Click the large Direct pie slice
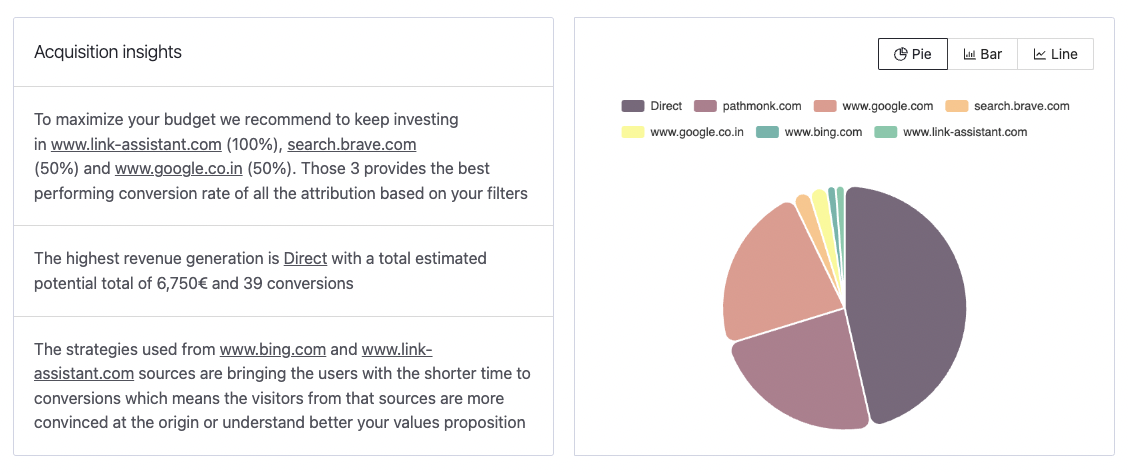1128x474 pixels. pyautogui.click(x=910, y=300)
